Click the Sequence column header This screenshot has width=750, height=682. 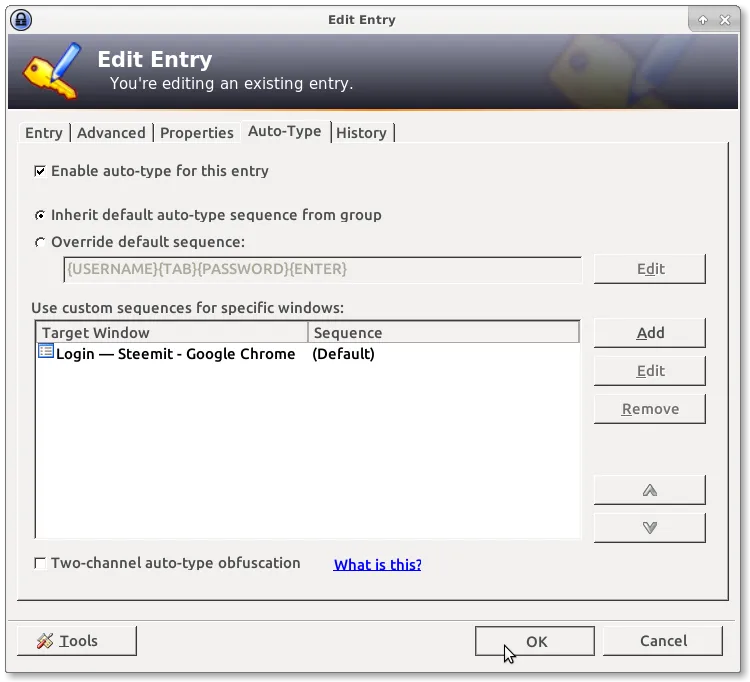443,332
